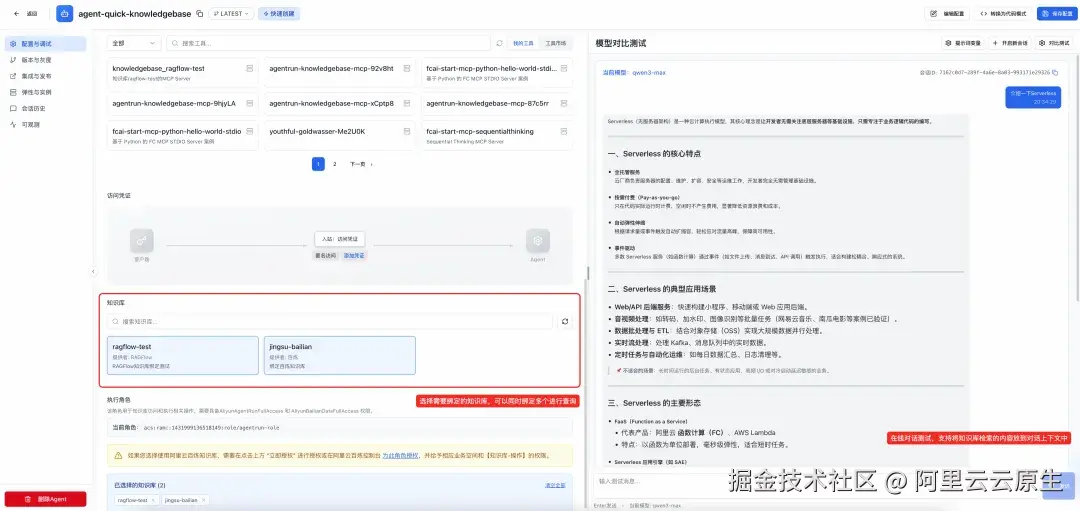Screen dimensions: 1080x511
Task: Copy the agent-quick-knowledgebase name
Action: (200, 14)
